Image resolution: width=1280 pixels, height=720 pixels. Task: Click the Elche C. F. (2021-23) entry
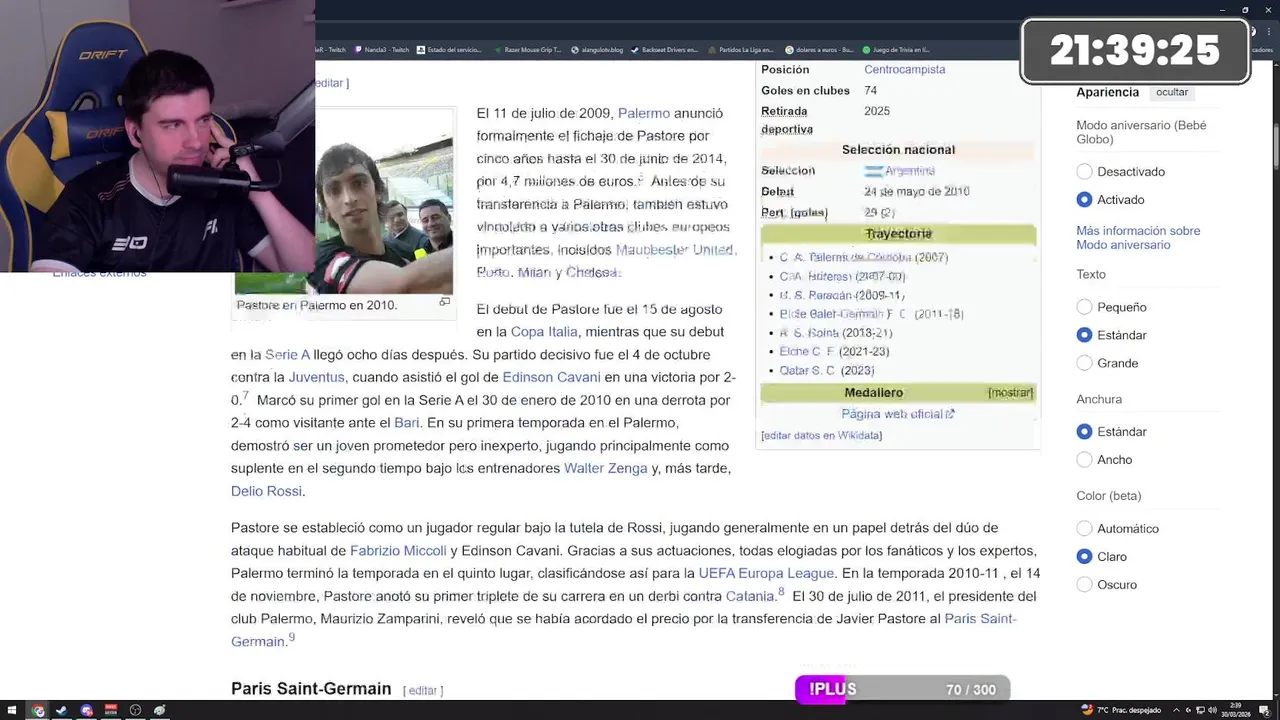834,352
